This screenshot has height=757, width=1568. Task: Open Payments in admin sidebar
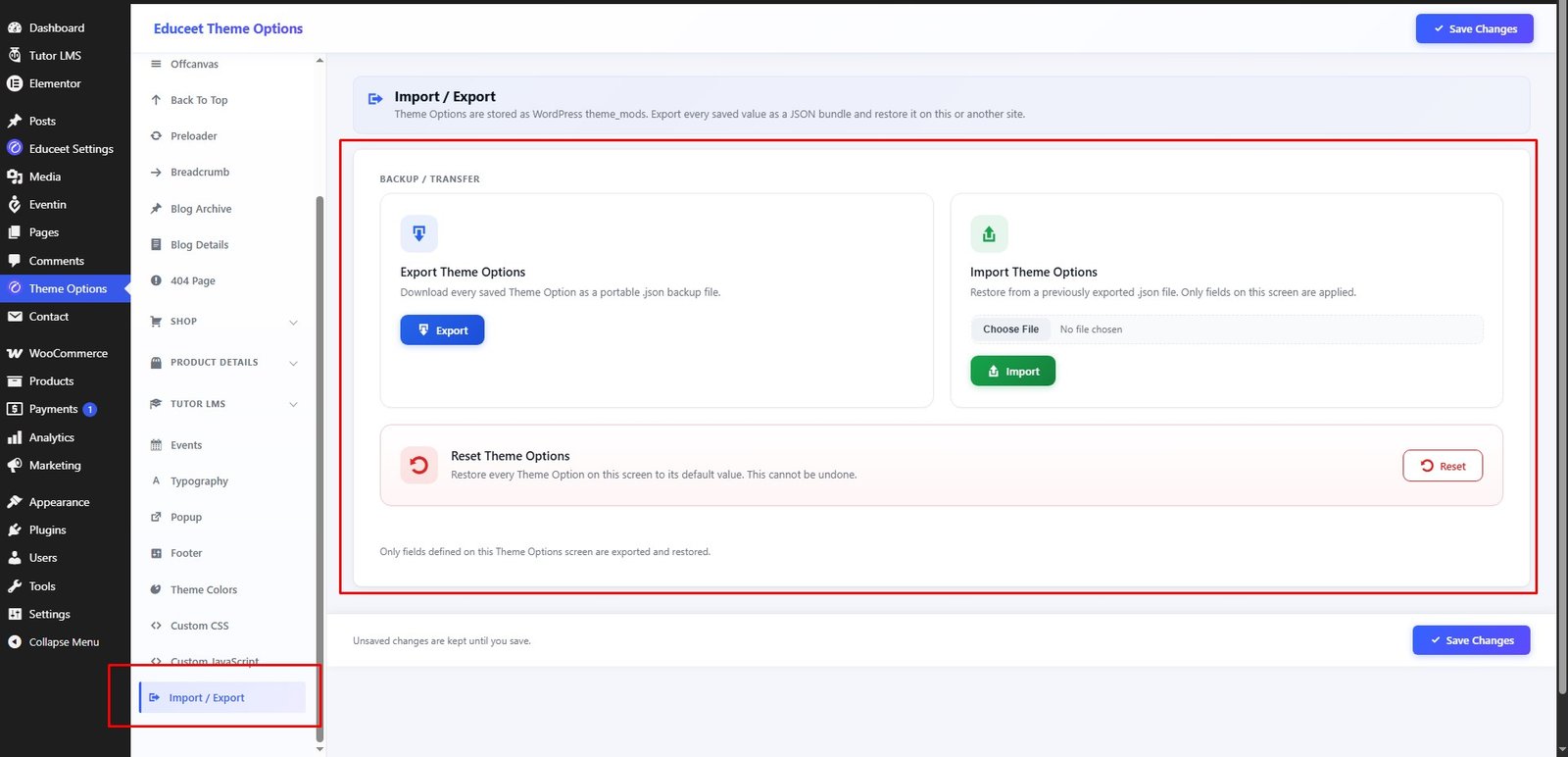click(53, 409)
